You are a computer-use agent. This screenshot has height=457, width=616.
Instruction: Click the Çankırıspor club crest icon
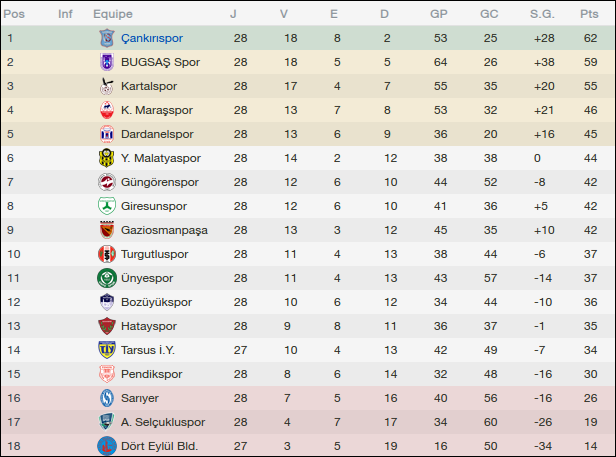click(x=106, y=38)
